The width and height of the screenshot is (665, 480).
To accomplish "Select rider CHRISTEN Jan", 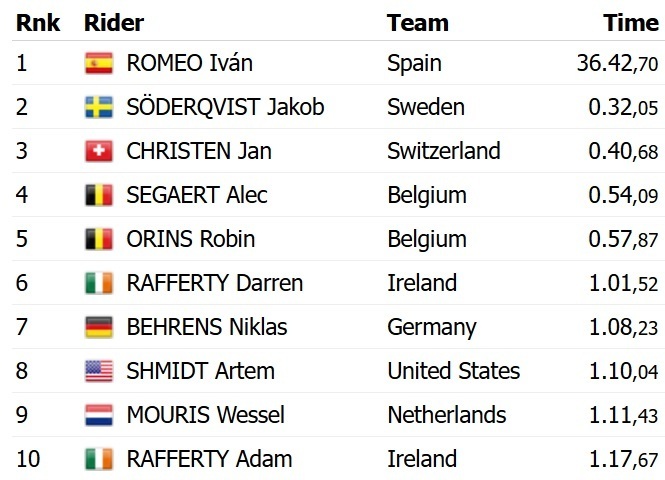I will (199, 152).
